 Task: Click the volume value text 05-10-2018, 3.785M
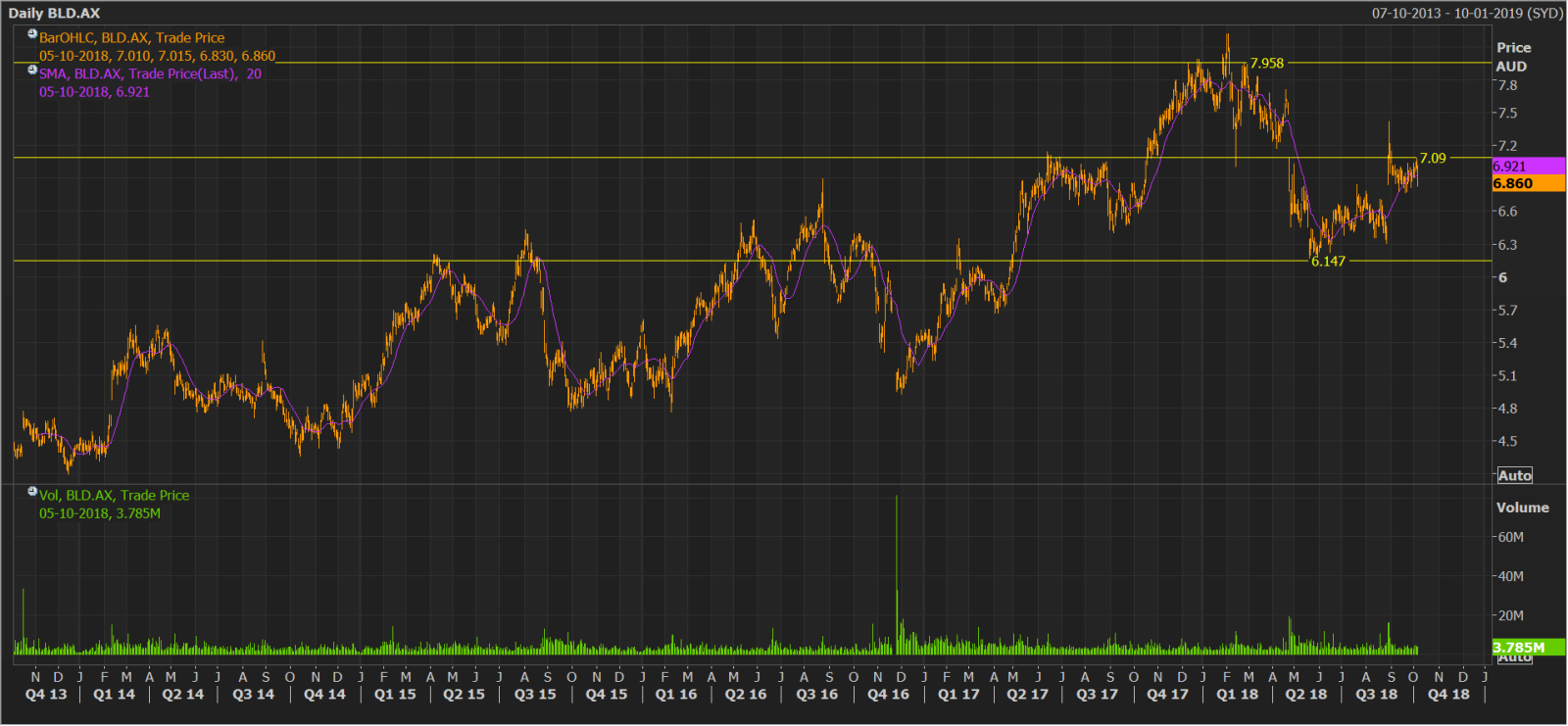[100, 513]
